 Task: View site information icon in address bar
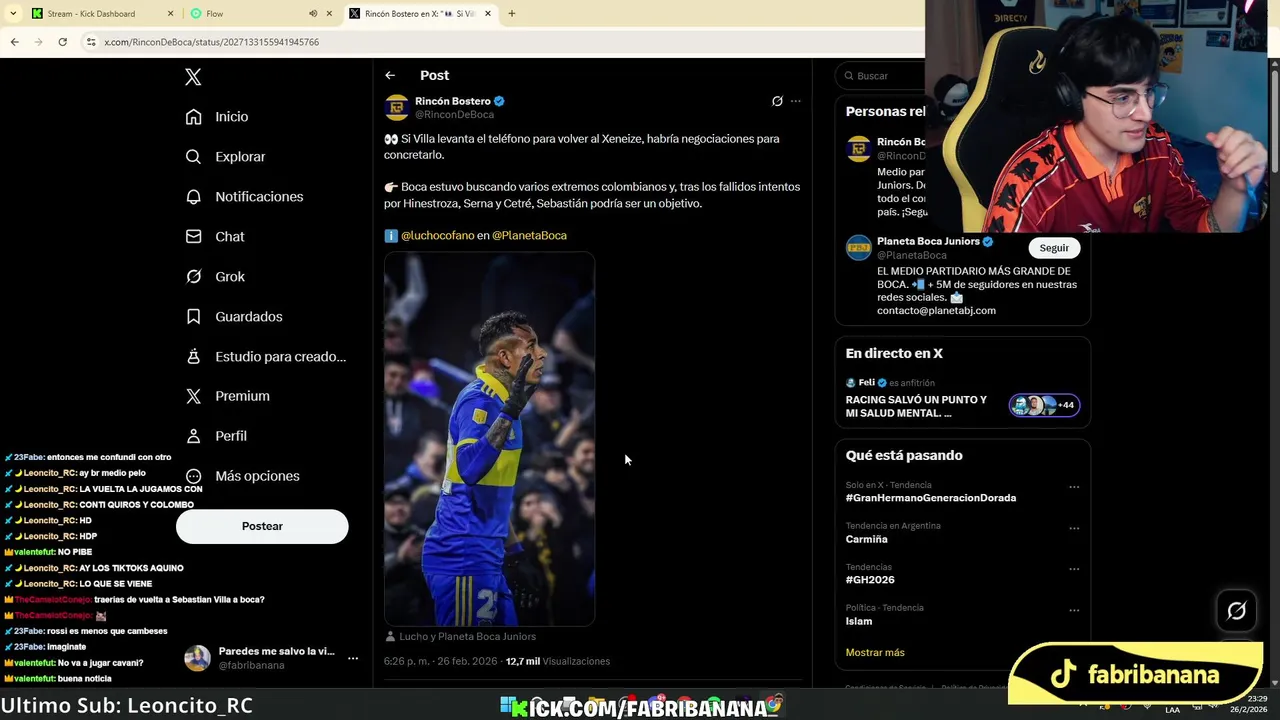[91, 42]
